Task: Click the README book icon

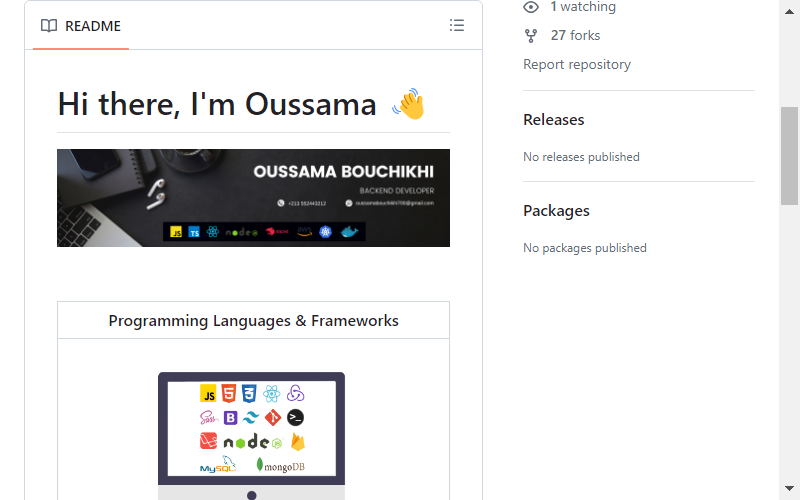Action: coord(49,26)
